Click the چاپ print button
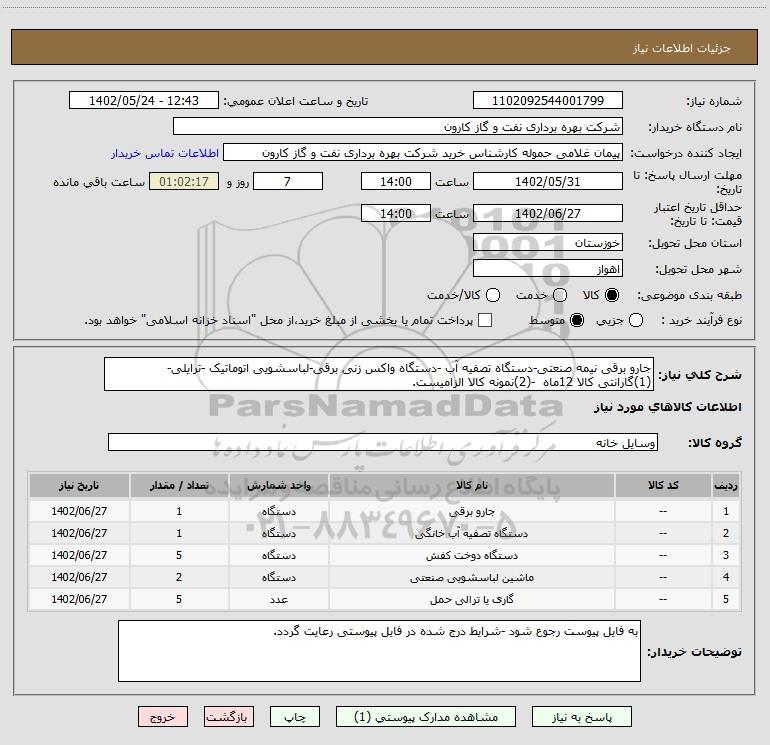This screenshot has width=770, height=745. coord(295,717)
